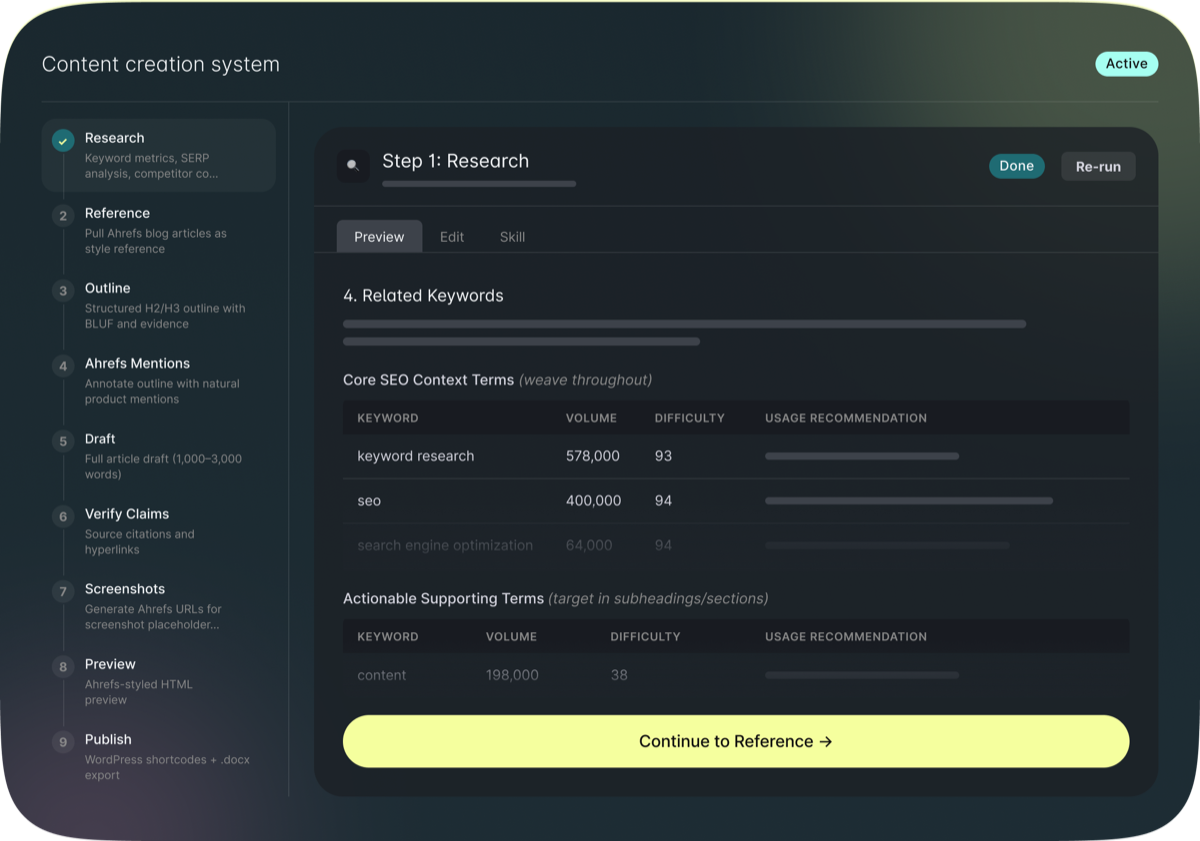The height and width of the screenshot is (841, 1200).
Task: Switch to the Edit tab
Action: [x=452, y=237]
